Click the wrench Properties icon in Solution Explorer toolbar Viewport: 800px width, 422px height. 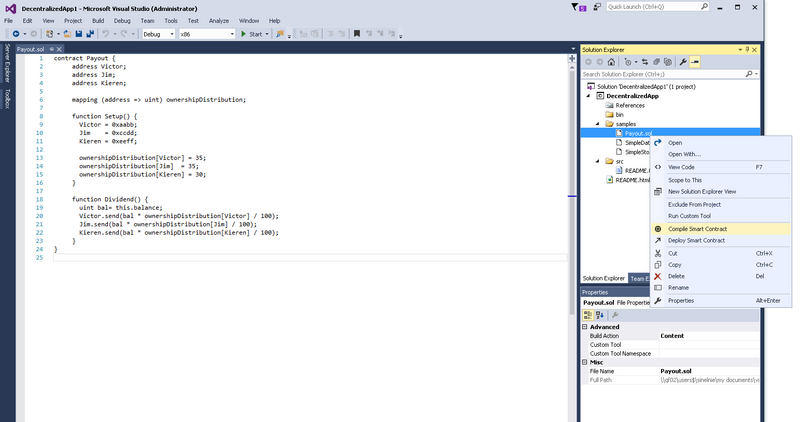point(682,62)
